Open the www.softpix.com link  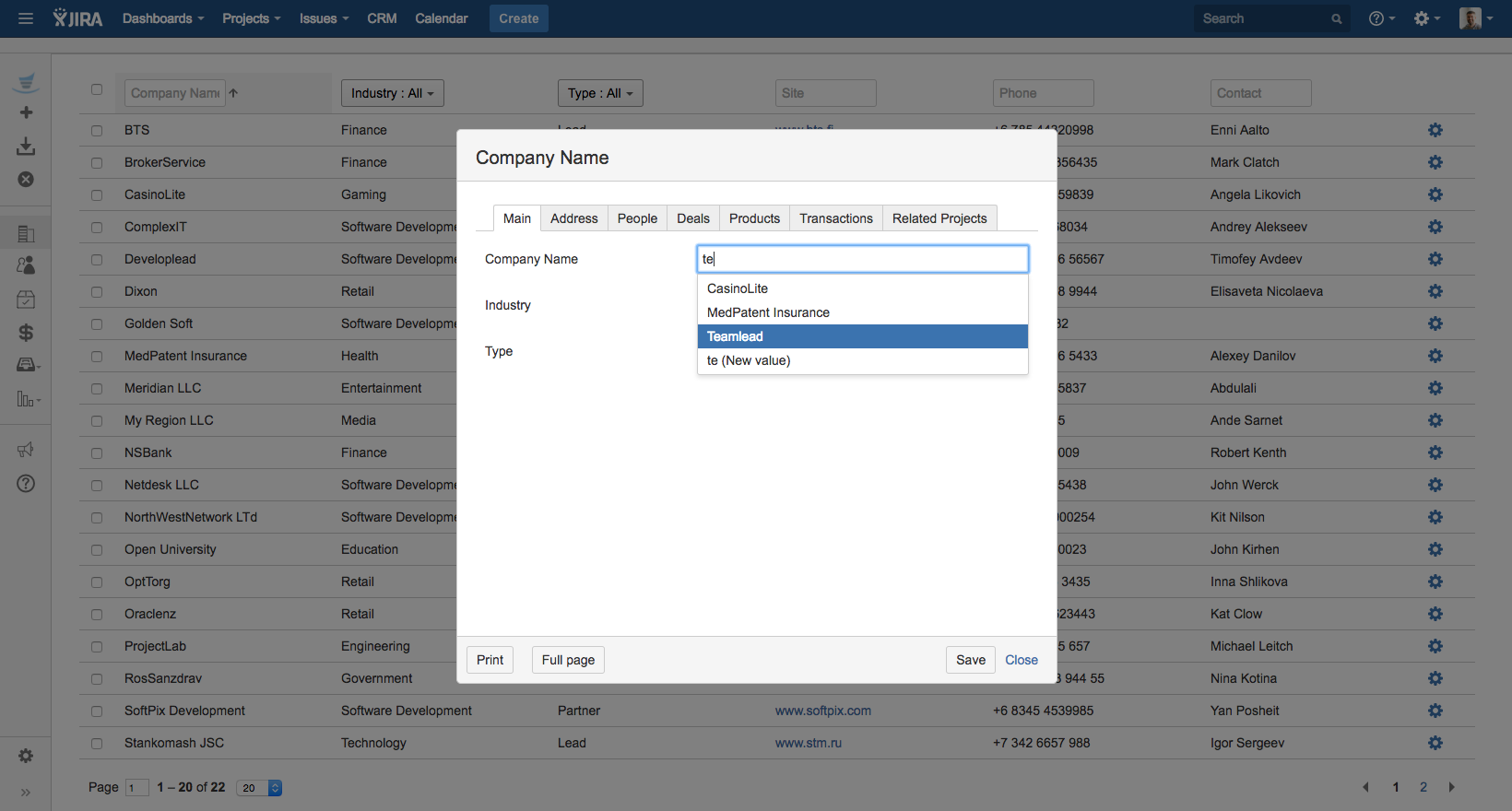tap(822, 711)
